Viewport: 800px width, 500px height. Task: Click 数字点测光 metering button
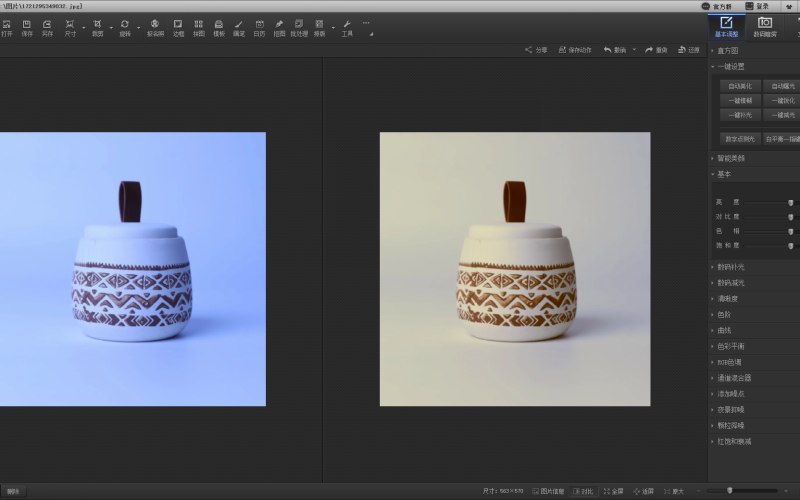pos(740,139)
